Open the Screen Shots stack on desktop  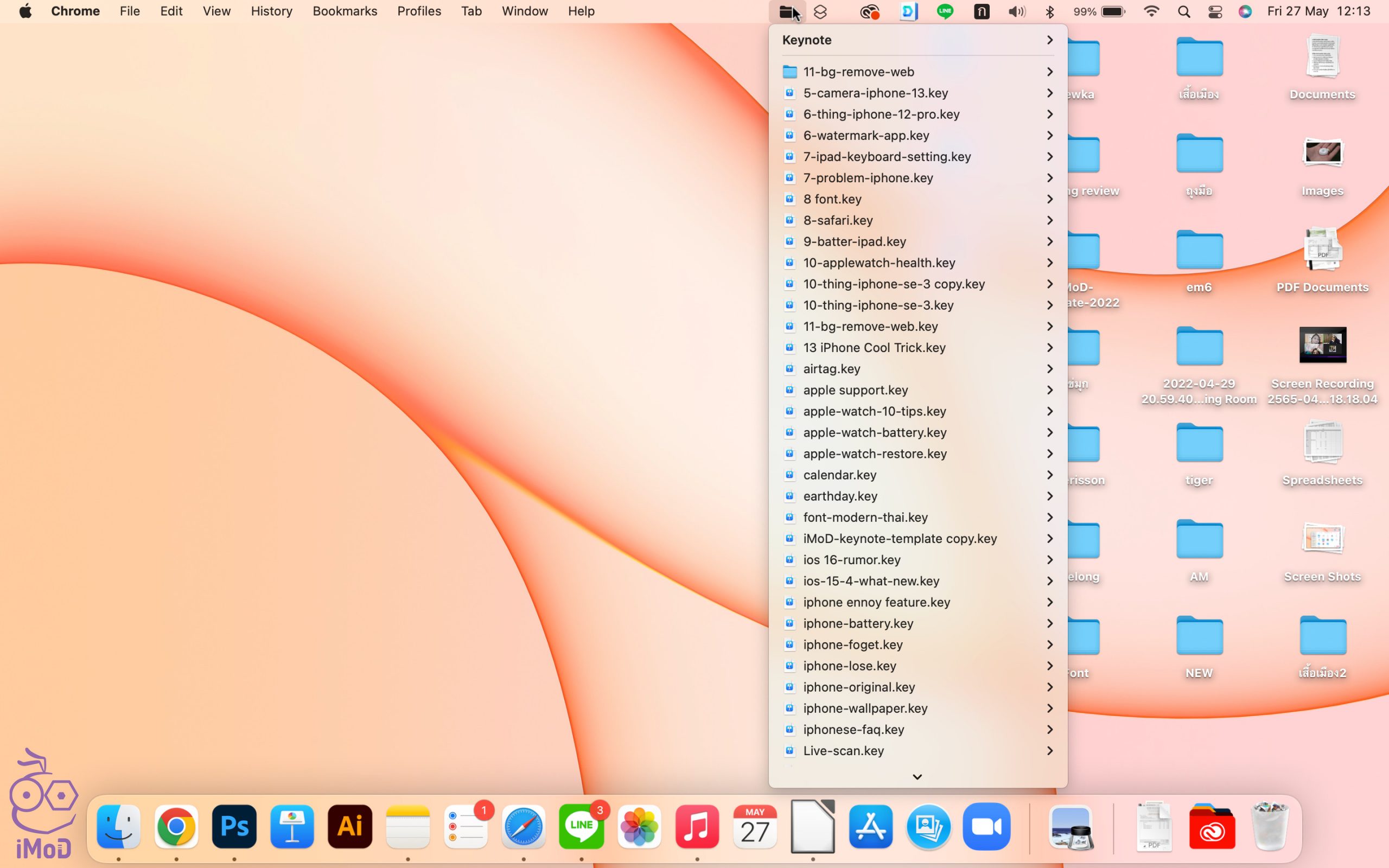pyautogui.click(x=1322, y=540)
